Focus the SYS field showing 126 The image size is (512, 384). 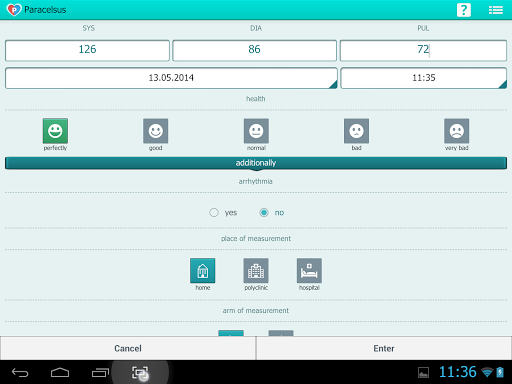pos(87,50)
